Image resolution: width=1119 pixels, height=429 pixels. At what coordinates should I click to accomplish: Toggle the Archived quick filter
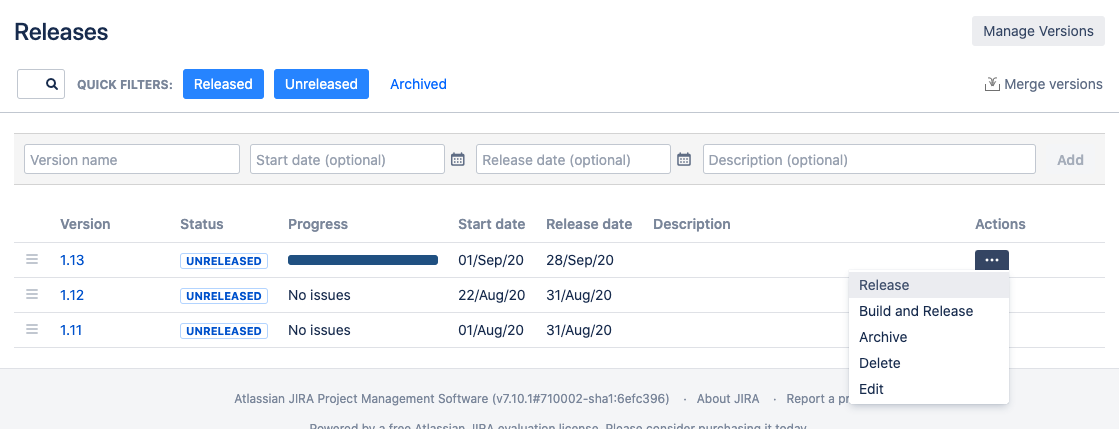click(x=418, y=84)
